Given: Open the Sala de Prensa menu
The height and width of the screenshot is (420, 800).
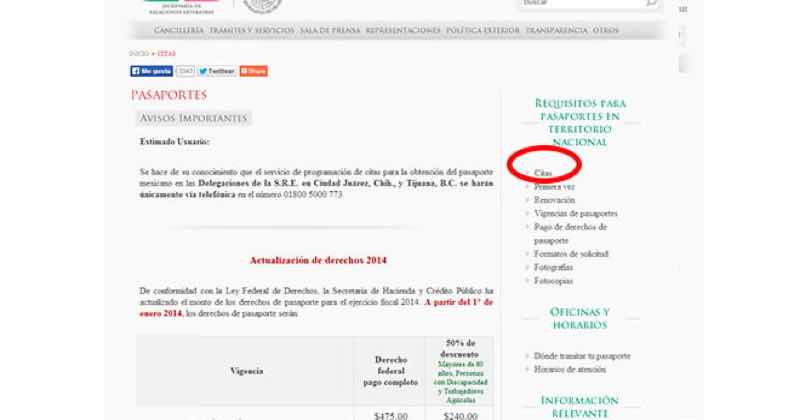Looking at the screenshot, I should point(329,31).
